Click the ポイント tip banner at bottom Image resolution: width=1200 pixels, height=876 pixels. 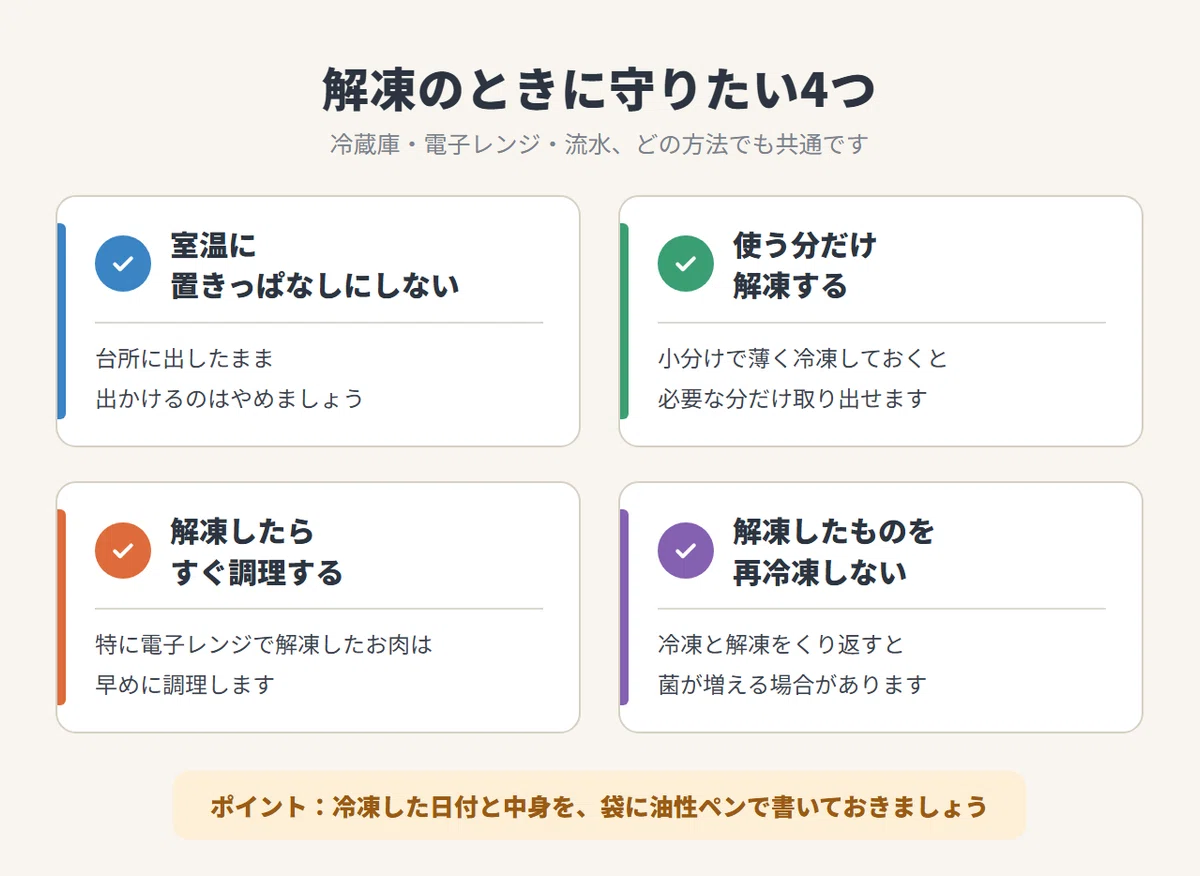599,805
